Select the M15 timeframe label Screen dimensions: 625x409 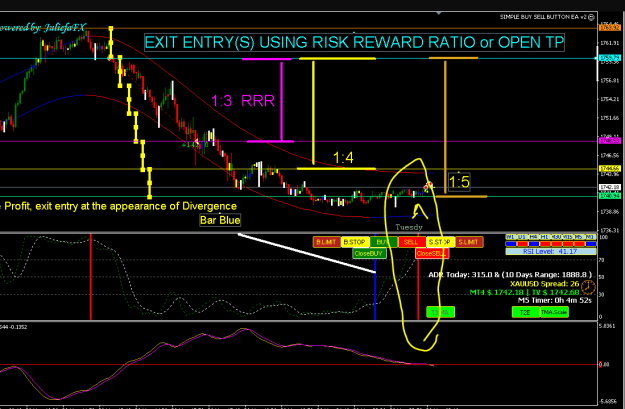coord(568,237)
